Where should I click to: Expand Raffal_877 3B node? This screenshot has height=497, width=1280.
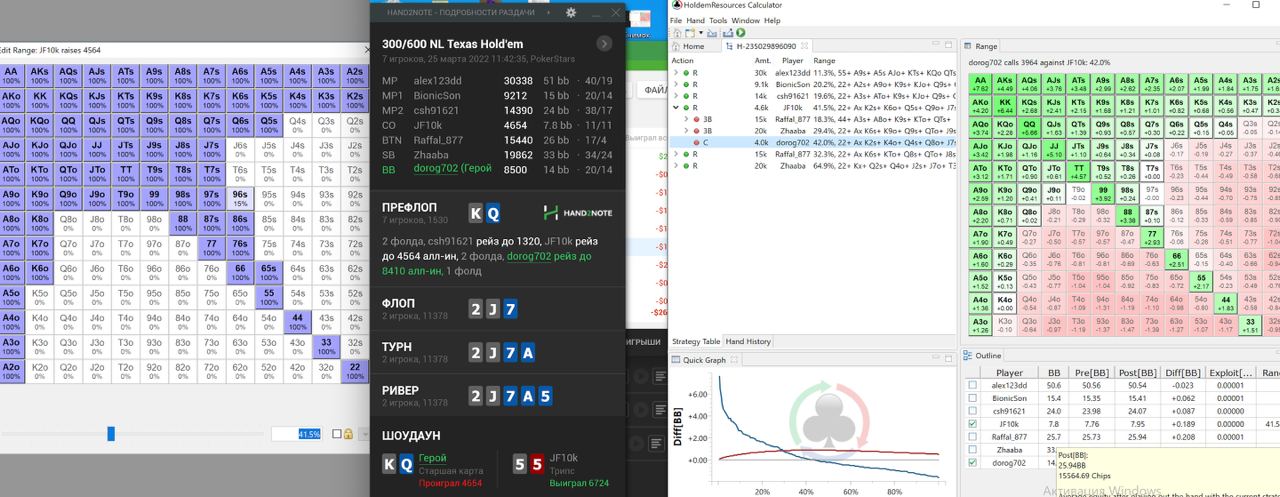pyautogui.click(x=686, y=119)
